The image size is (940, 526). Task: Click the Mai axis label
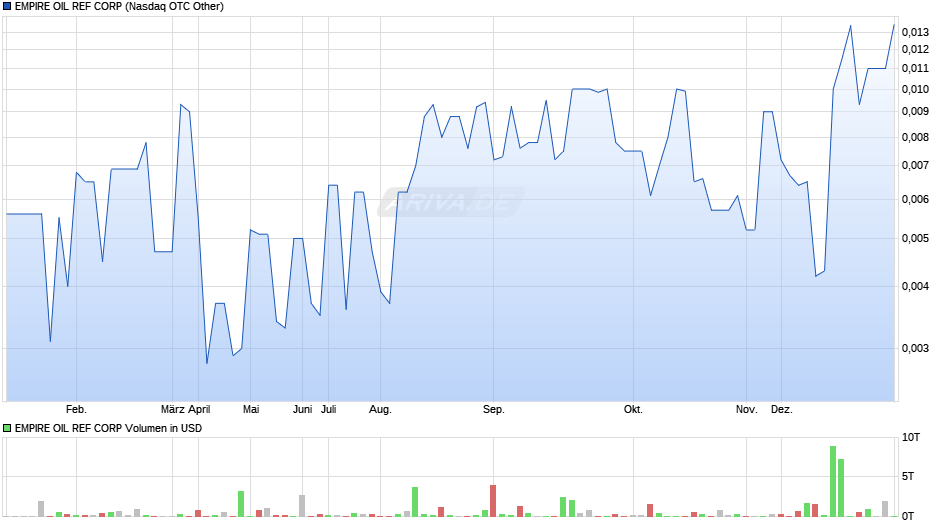click(x=251, y=410)
